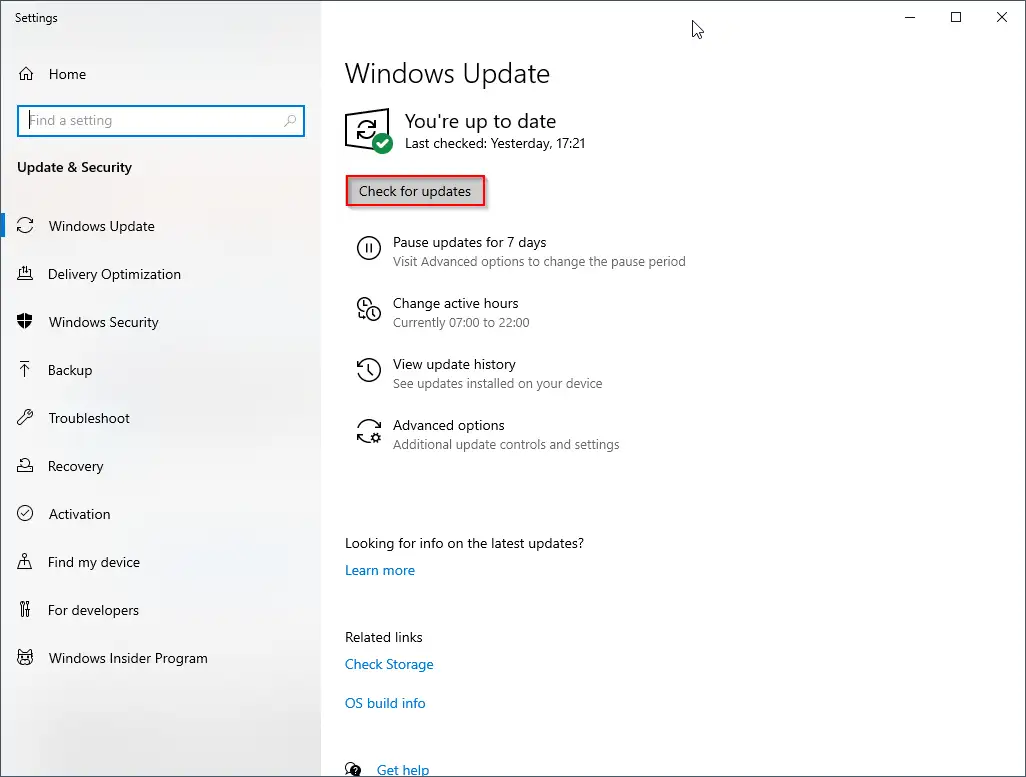Open Delivery Optimization settings

[x=115, y=274]
